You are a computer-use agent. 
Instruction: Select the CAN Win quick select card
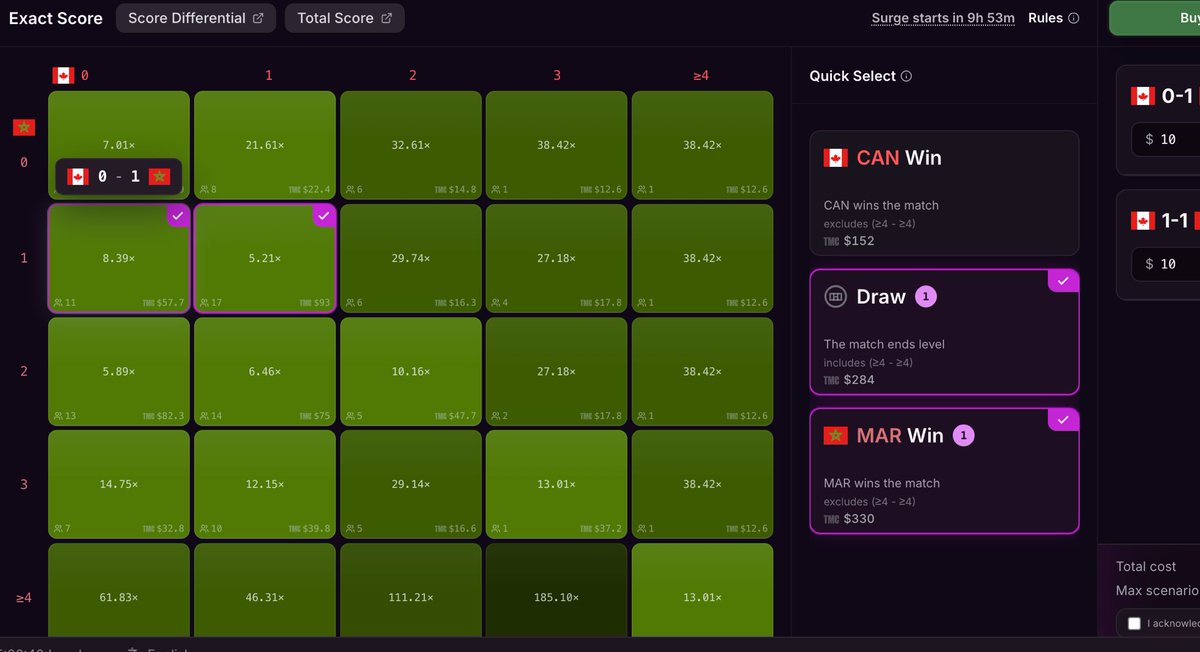coord(944,193)
